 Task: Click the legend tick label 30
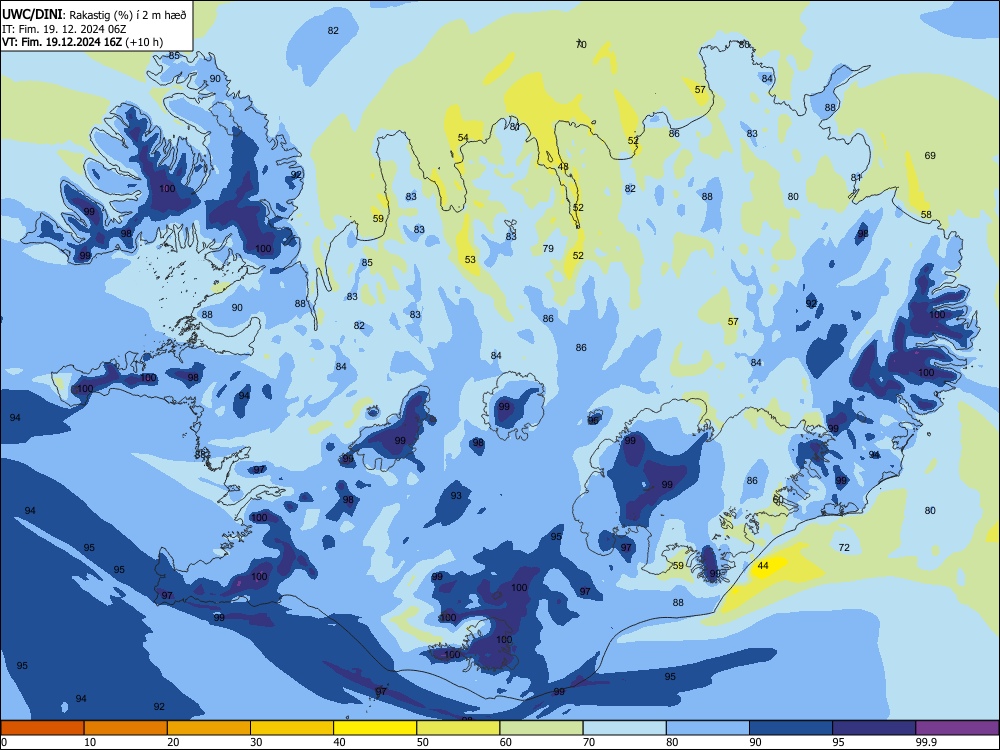click(x=256, y=742)
